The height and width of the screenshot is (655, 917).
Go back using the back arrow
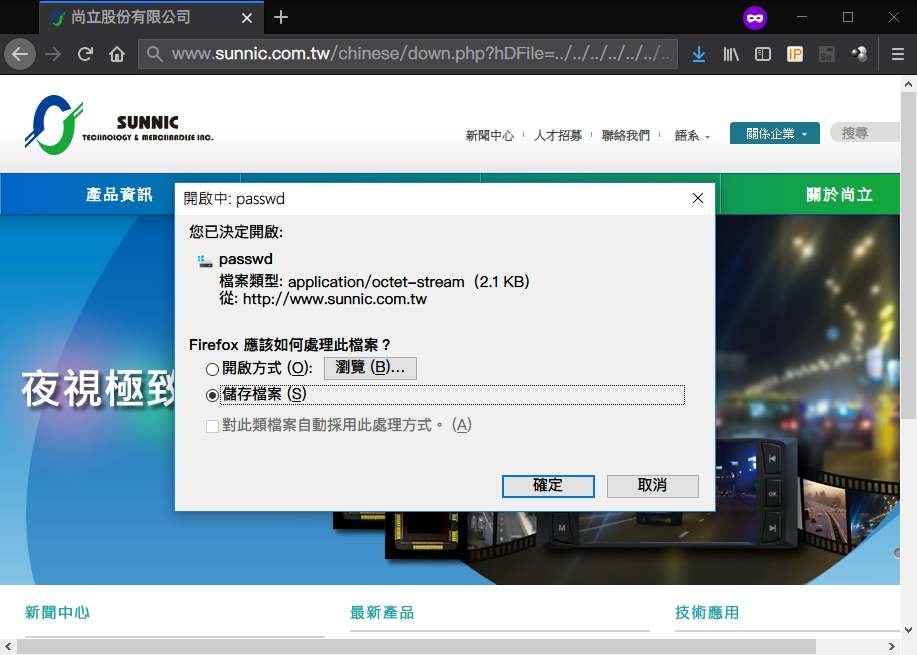click(20, 54)
